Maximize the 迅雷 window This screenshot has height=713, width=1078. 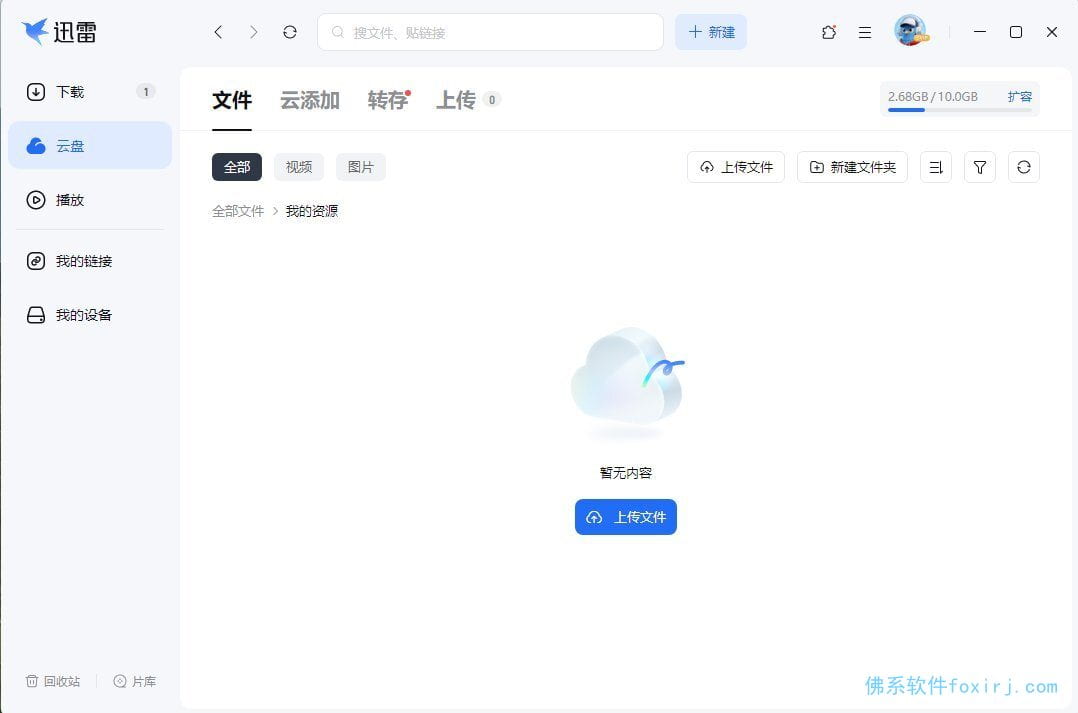click(x=1015, y=32)
